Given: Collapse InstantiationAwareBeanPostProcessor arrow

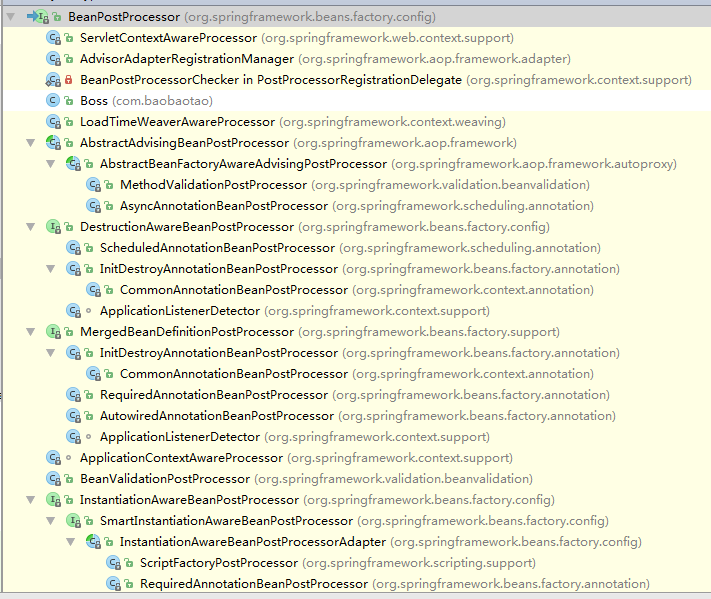Looking at the screenshot, I should [x=30, y=500].
